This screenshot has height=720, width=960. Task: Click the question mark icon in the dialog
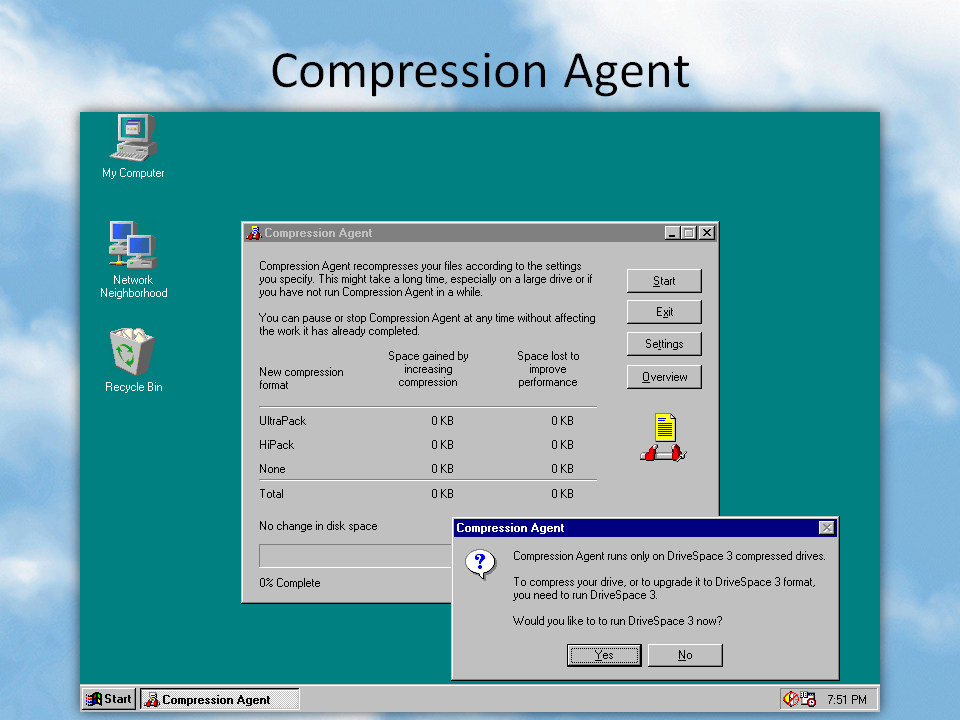point(481,564)
